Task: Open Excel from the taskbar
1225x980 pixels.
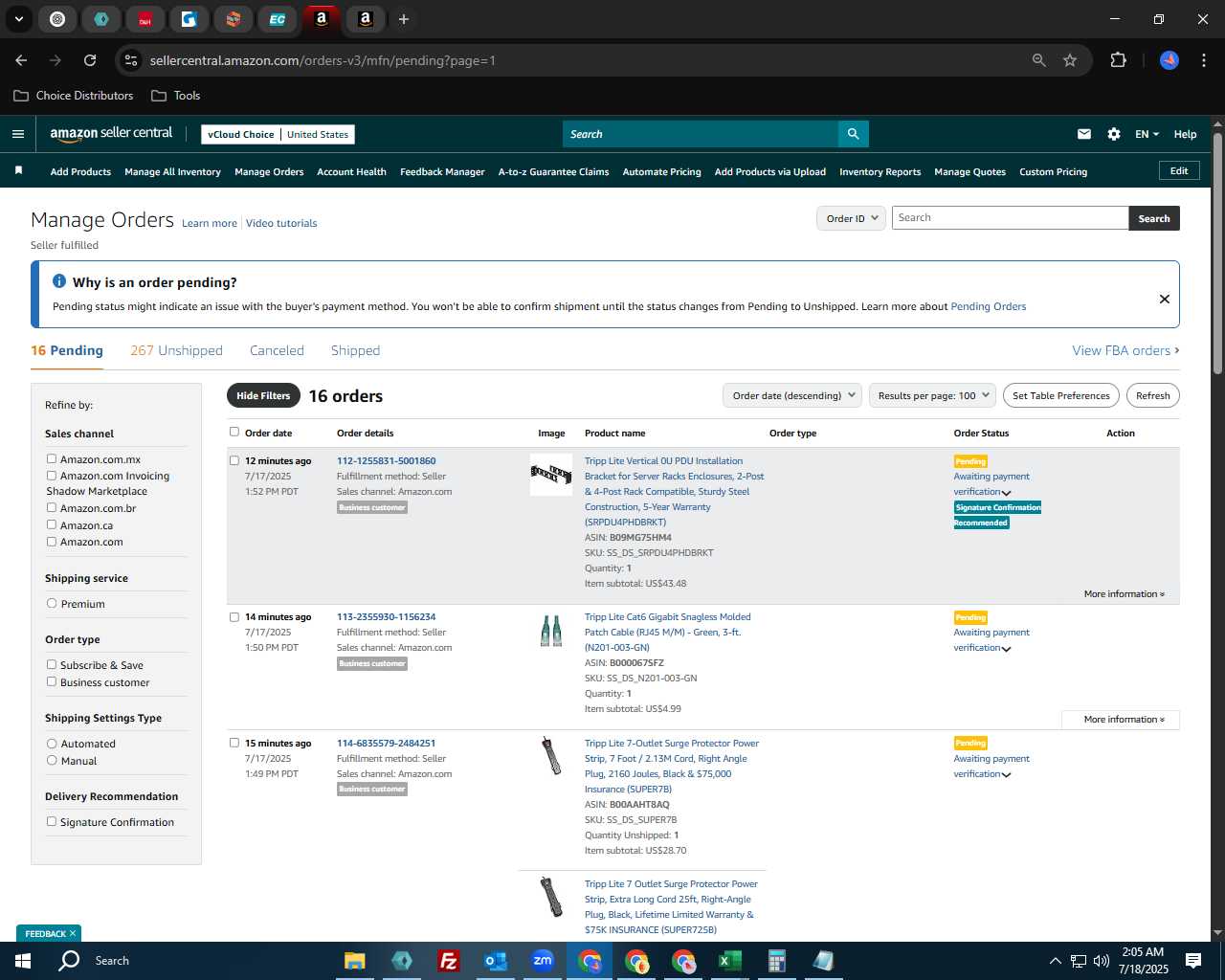Action: click(729, 961)
